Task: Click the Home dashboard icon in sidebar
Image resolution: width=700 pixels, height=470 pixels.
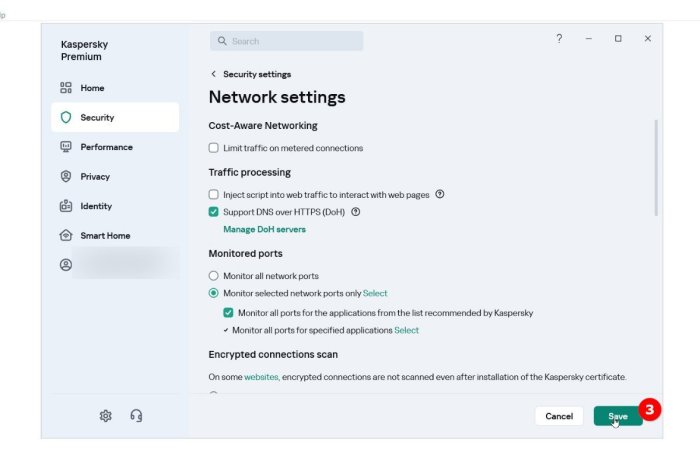Action: coord(66,88)
